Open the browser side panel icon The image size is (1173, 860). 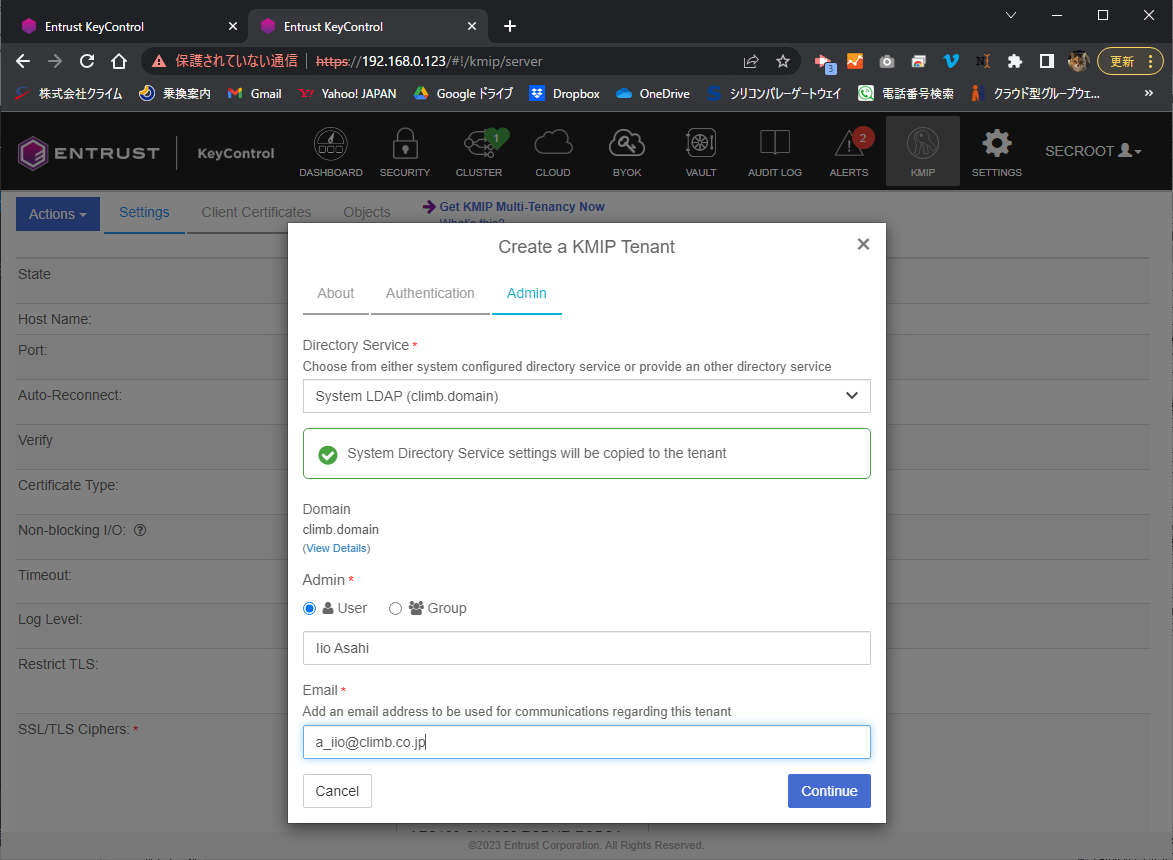click(1047, 61)
